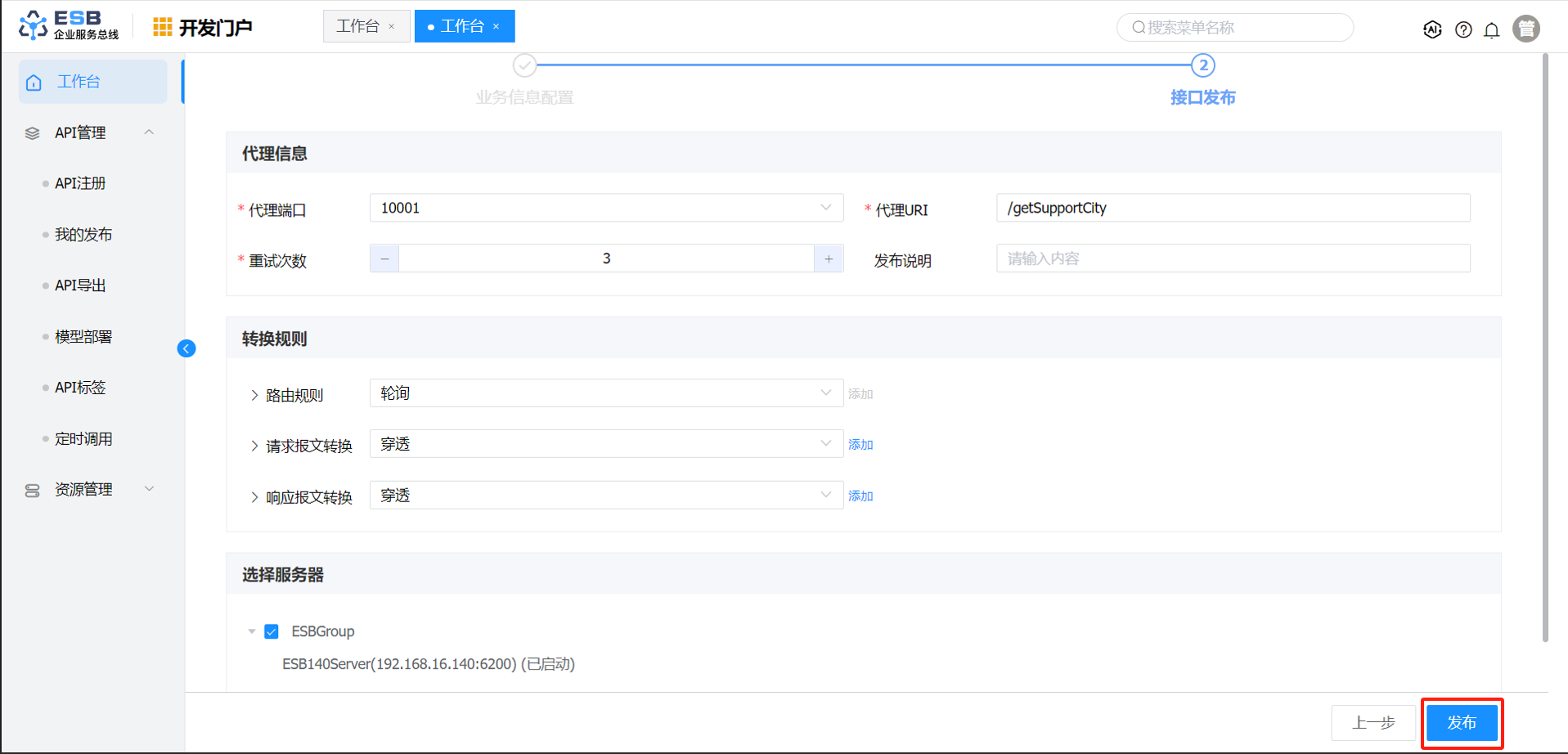The image size is (1568, 754).
Task: Click 添加 link next to 响应报文转换
Action: [x=860, y=496]
